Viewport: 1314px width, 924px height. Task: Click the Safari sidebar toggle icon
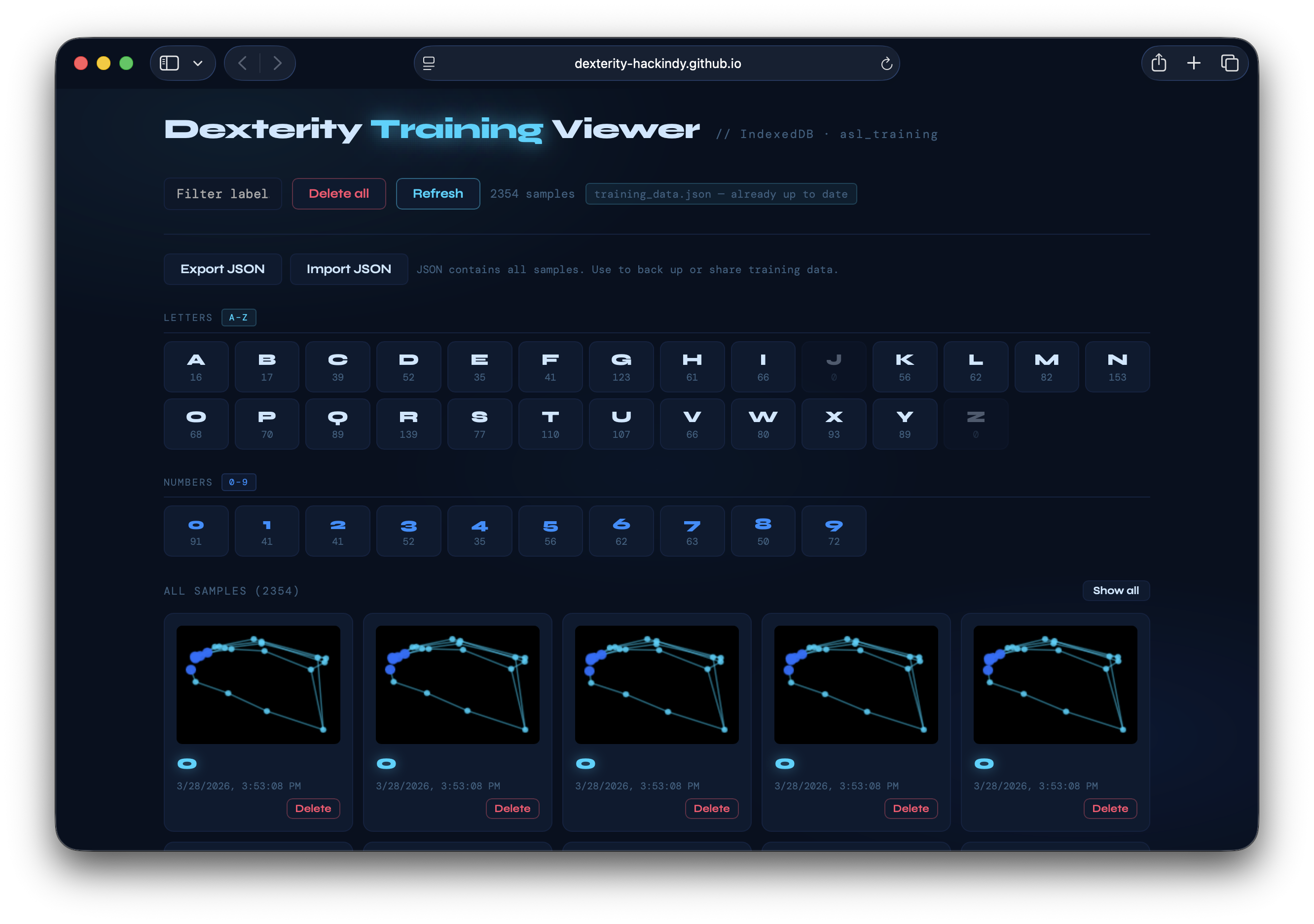tap(169, 63)
